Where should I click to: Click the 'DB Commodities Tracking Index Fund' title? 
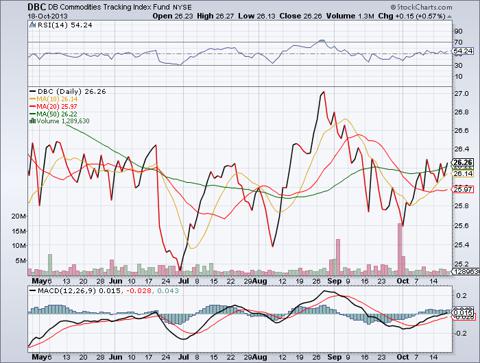110,7
